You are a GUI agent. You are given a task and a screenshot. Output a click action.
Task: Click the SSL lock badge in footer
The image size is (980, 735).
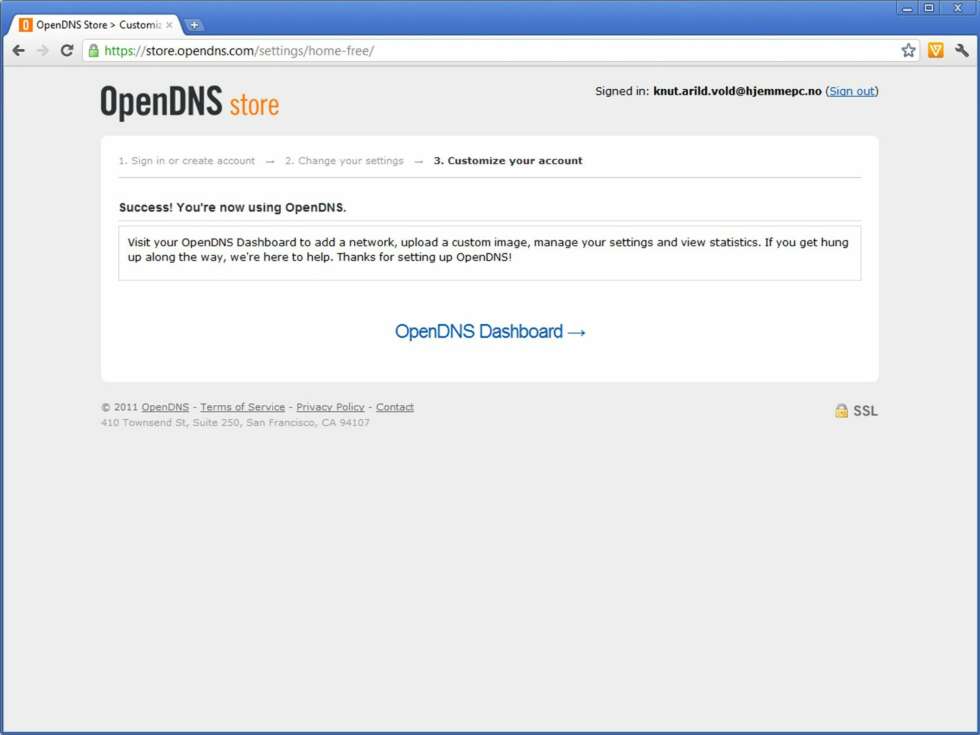click(x=856, y=411)
